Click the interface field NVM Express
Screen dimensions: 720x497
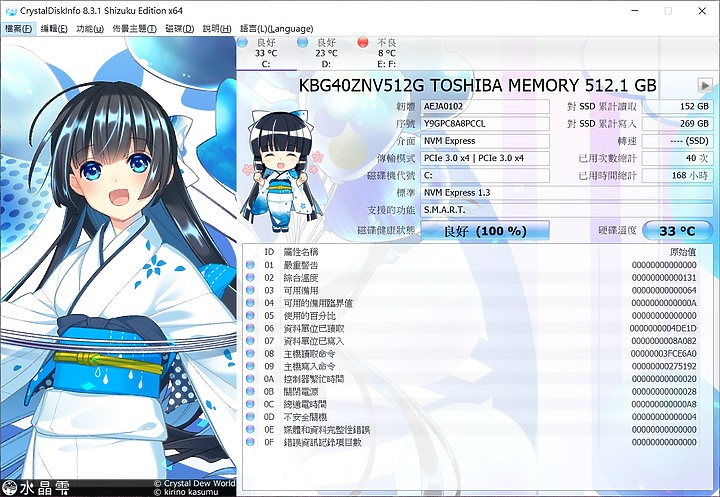pyautogui.click(x=485, y=141)
